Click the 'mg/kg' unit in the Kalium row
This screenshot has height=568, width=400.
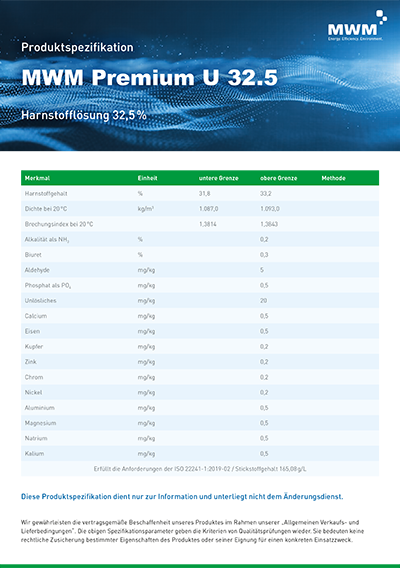coord(146,454)
